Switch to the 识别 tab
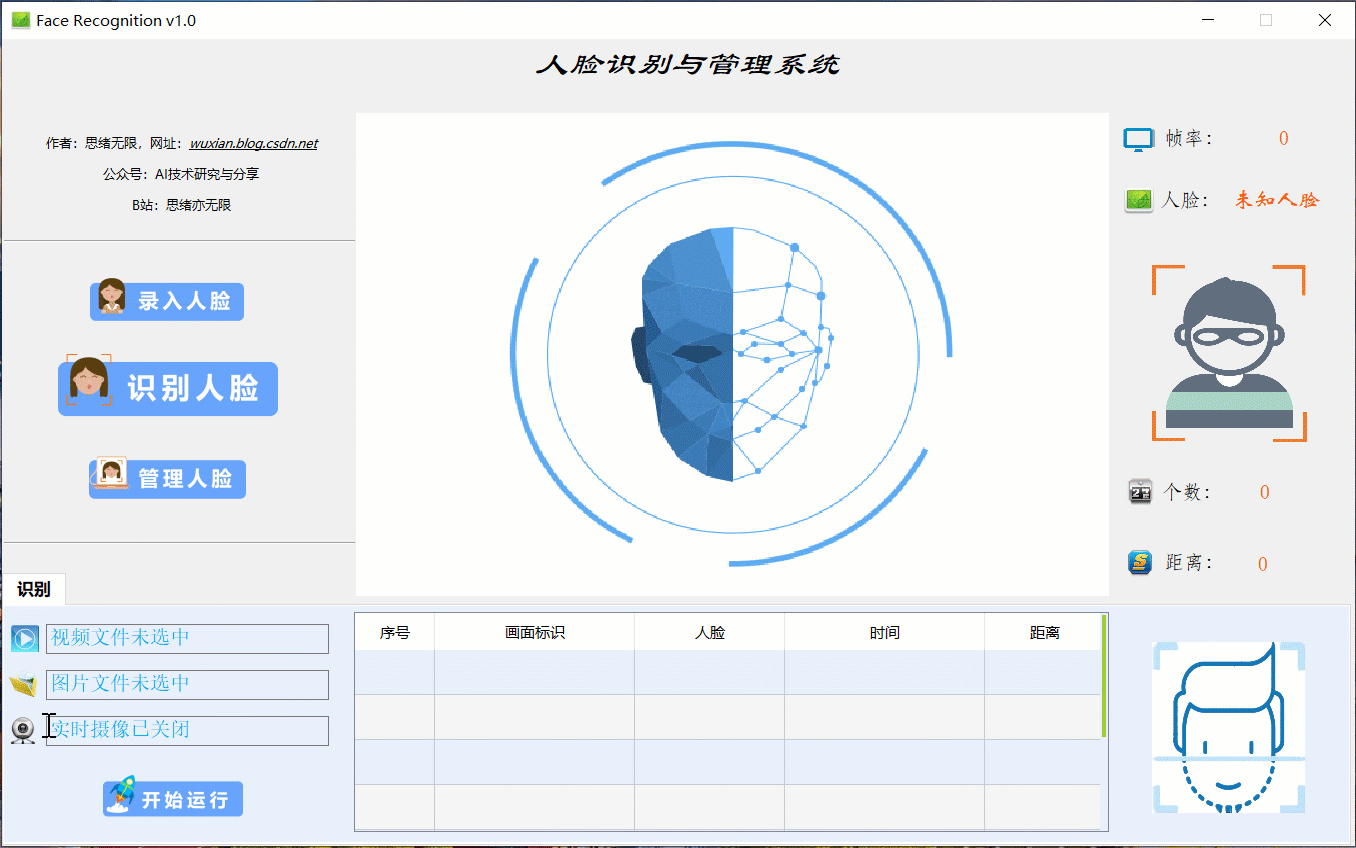Viewport: 1356px width, 848px height. click(34, 589)
